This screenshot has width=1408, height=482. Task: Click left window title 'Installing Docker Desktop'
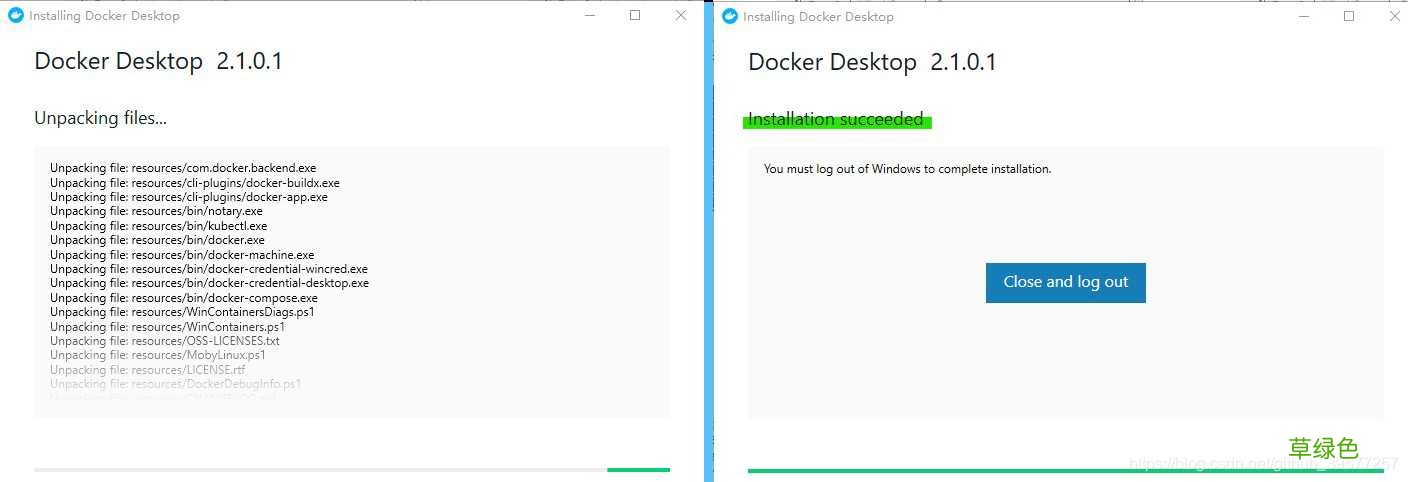pyautogui.click(x=105, y=16)
